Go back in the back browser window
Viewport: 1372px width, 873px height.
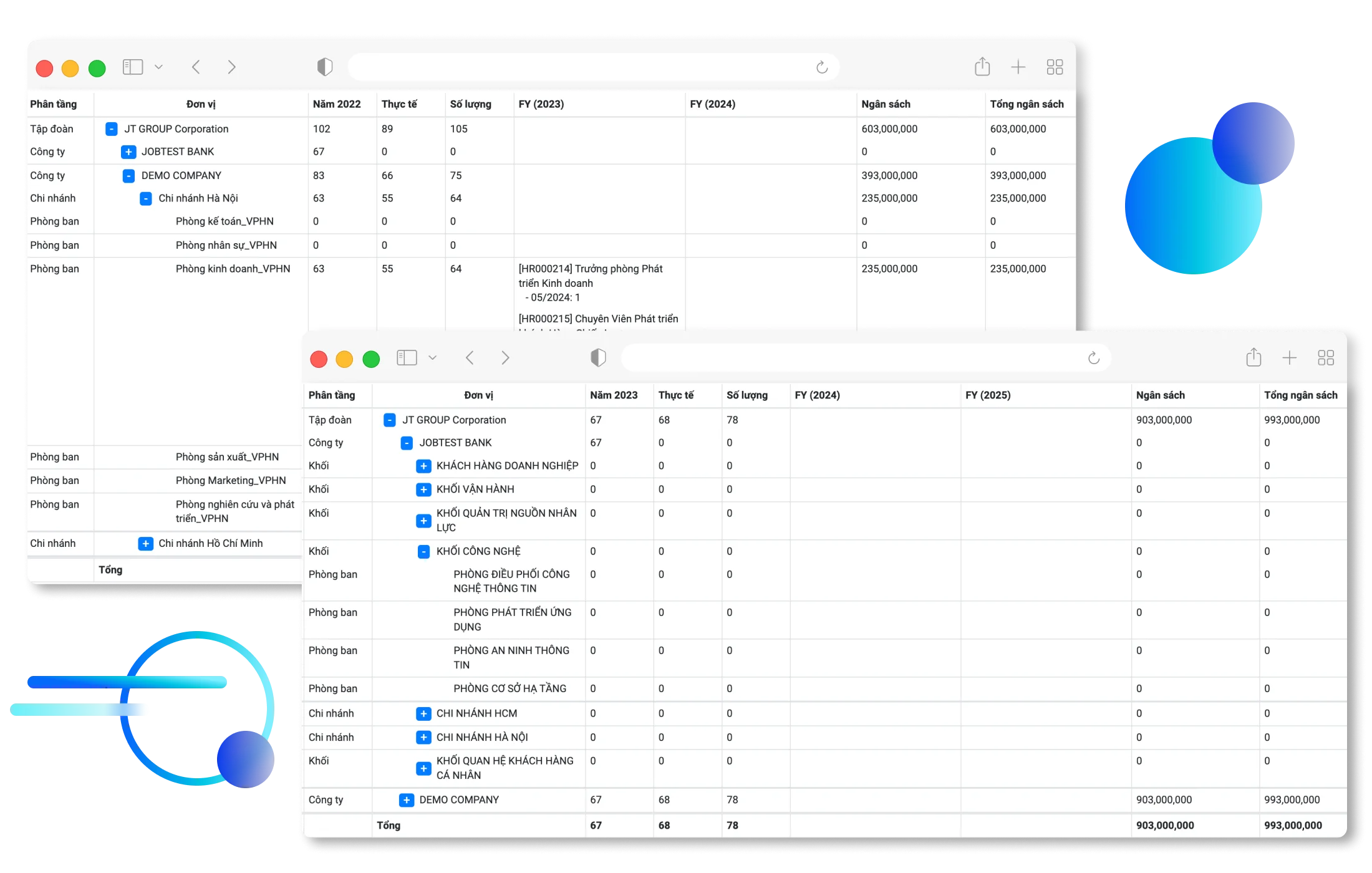196,67
